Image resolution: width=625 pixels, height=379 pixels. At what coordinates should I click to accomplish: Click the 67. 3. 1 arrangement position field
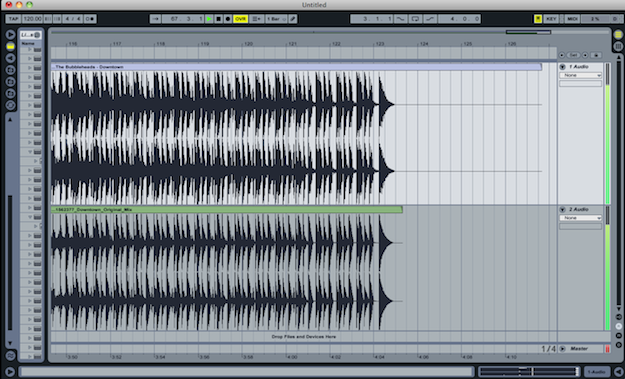tap(183, 19)
